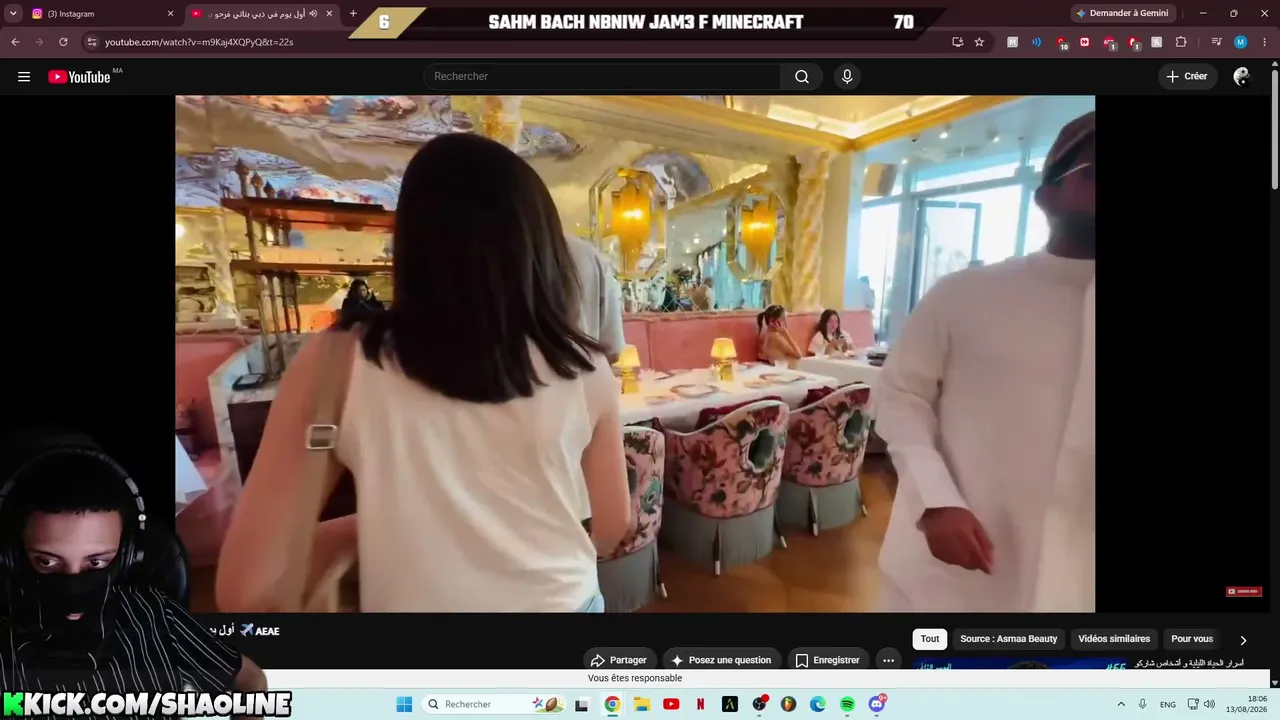Open FL Studio from the taskbar
1280x720 pixels.
click(789, 704)
